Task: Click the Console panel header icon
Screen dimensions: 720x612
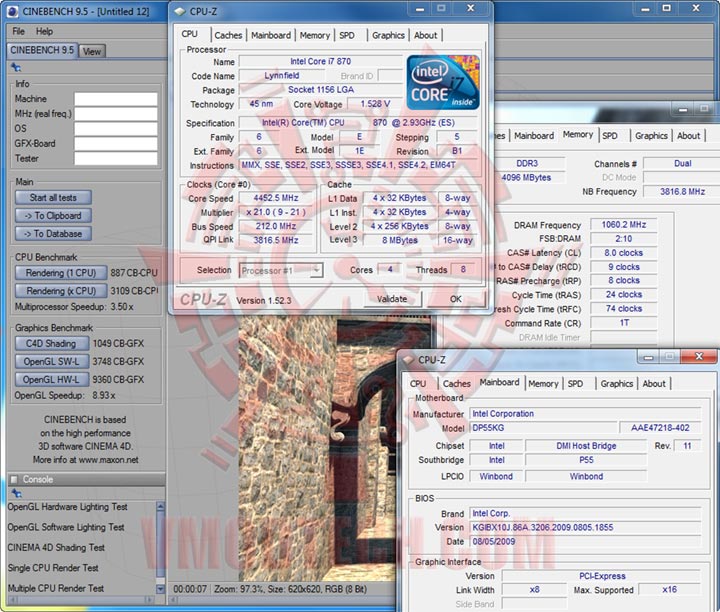Action: 14,479
